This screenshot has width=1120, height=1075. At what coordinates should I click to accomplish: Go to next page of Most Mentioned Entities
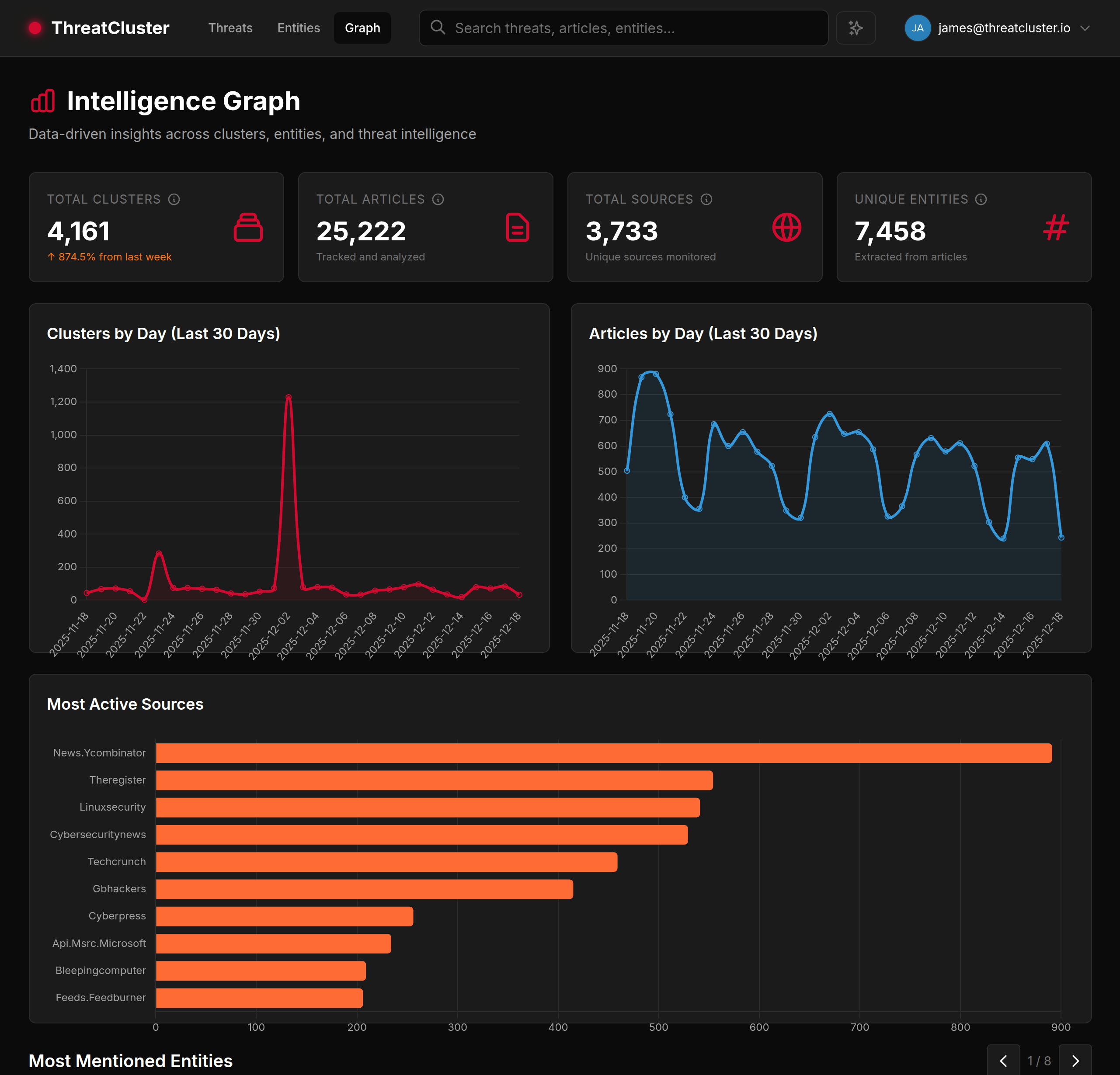point(1076,1061)
